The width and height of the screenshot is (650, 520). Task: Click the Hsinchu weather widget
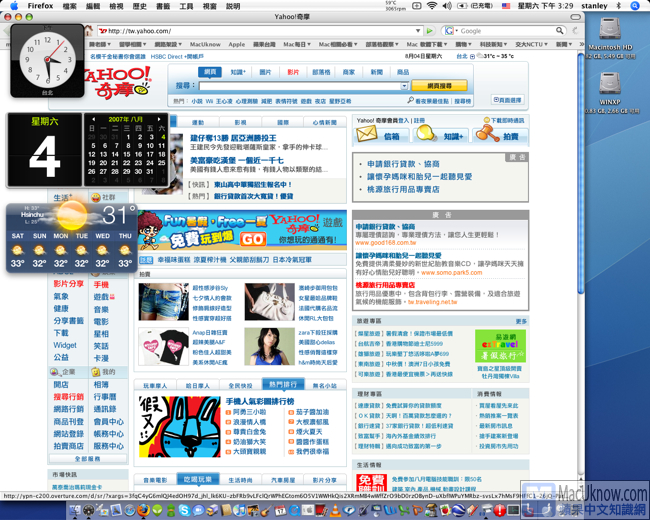coord(72,238)
